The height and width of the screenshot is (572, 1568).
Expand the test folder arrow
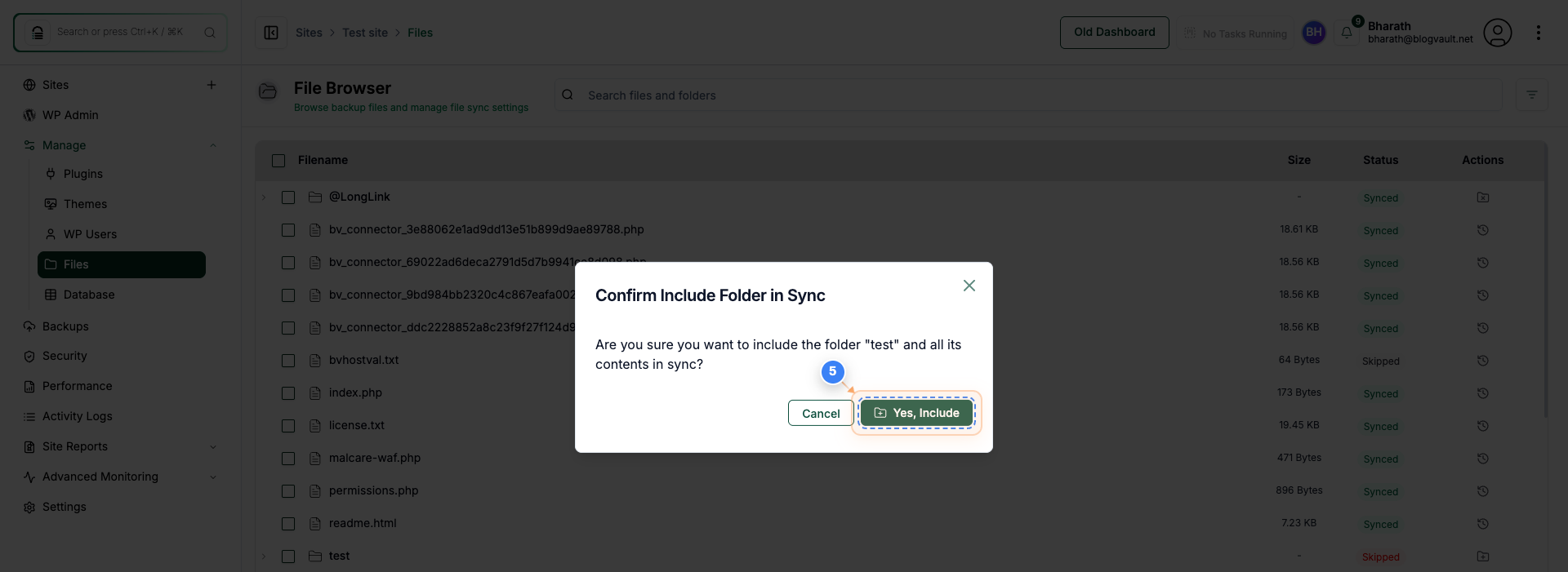(x=264, y=556)
